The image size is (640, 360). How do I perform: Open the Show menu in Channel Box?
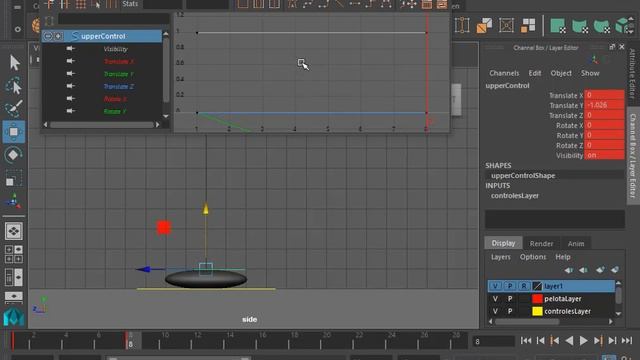click(590, 73)
